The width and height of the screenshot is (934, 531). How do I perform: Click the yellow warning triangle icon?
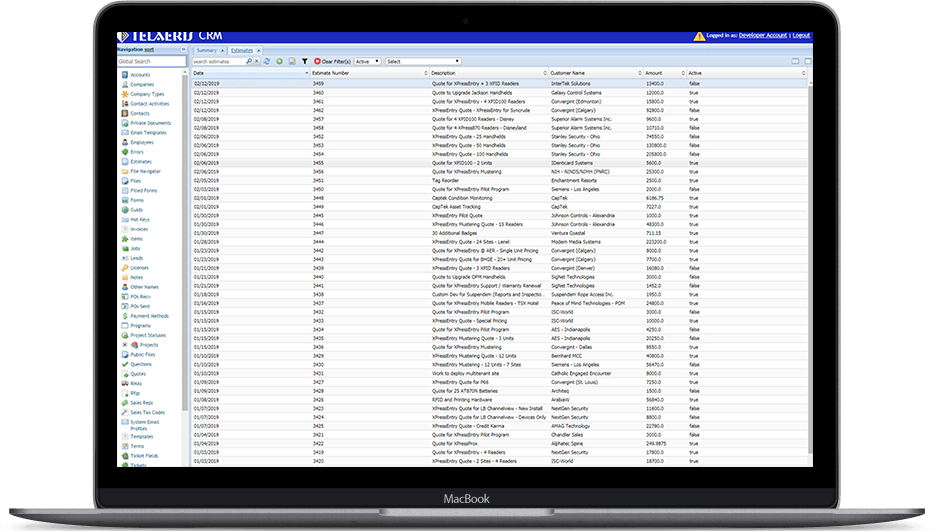(x=699, y=36)
